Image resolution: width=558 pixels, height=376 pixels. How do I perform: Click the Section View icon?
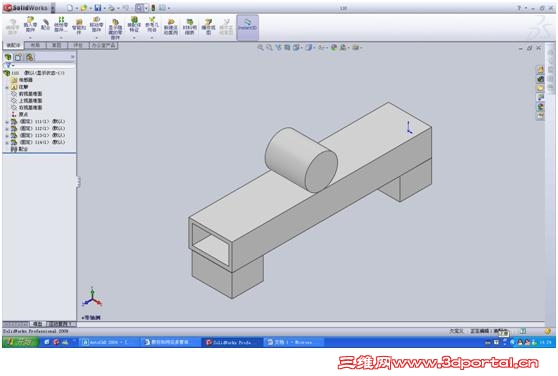pyautogui.click(x=287, y=47)
